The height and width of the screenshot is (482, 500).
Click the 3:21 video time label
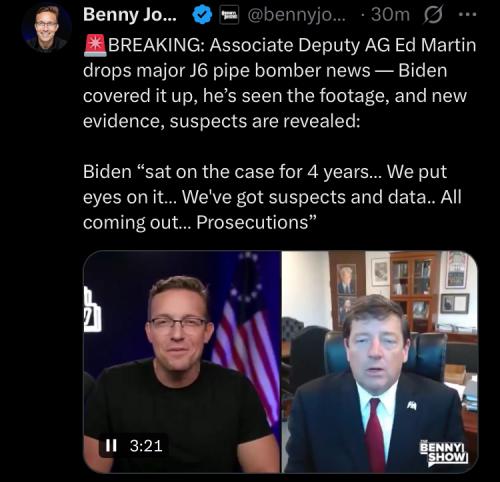pos(146,446)
